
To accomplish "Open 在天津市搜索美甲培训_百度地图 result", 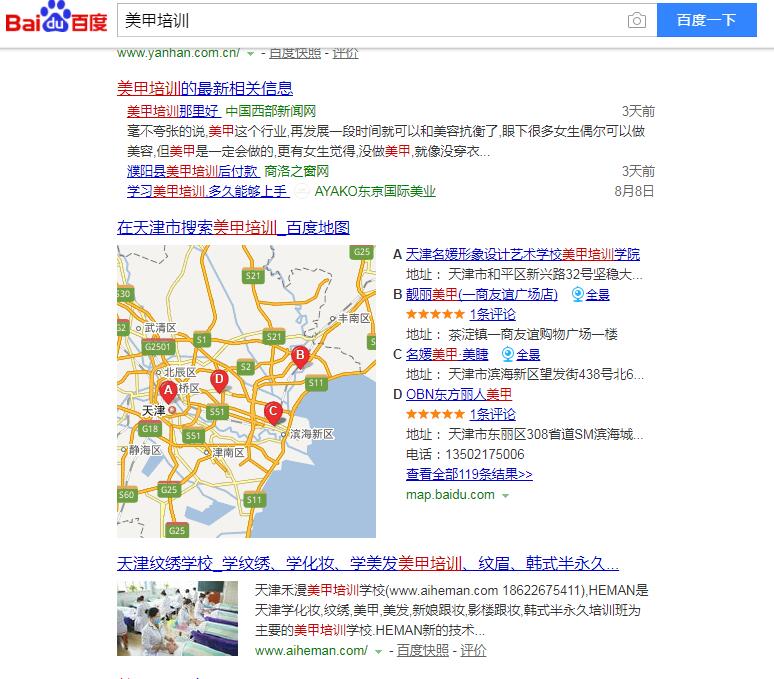I will pyautogui.click(x=233, y=228).
